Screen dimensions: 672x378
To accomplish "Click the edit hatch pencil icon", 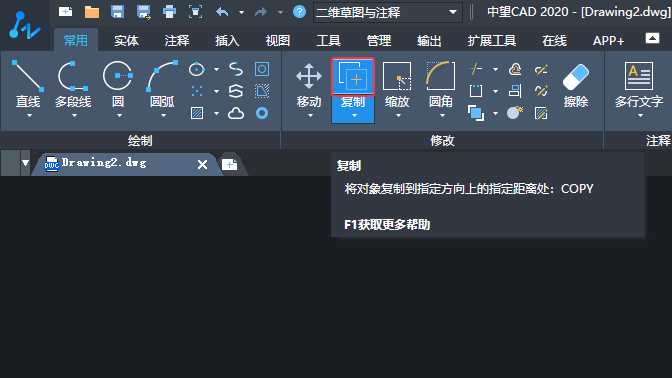I will pyautogui.click(x=541, y=113).
